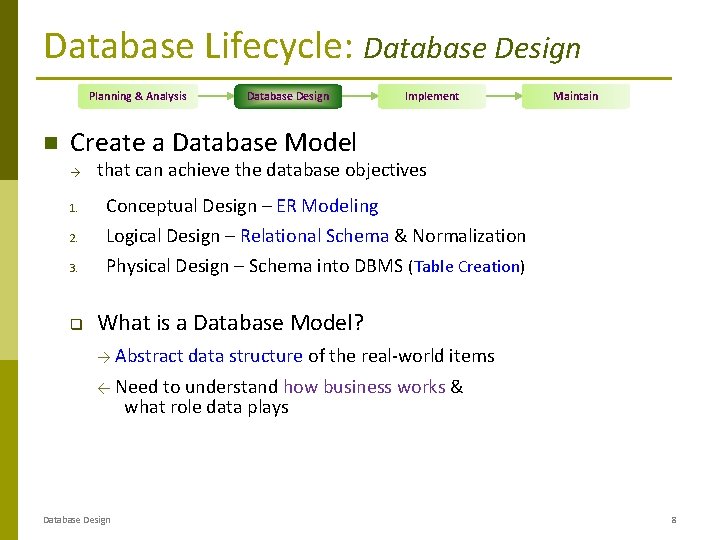This screenshot has height=540, width=720.
Task: Click 'Physical Design – Schema into DBMS' text
Action: 254,266
